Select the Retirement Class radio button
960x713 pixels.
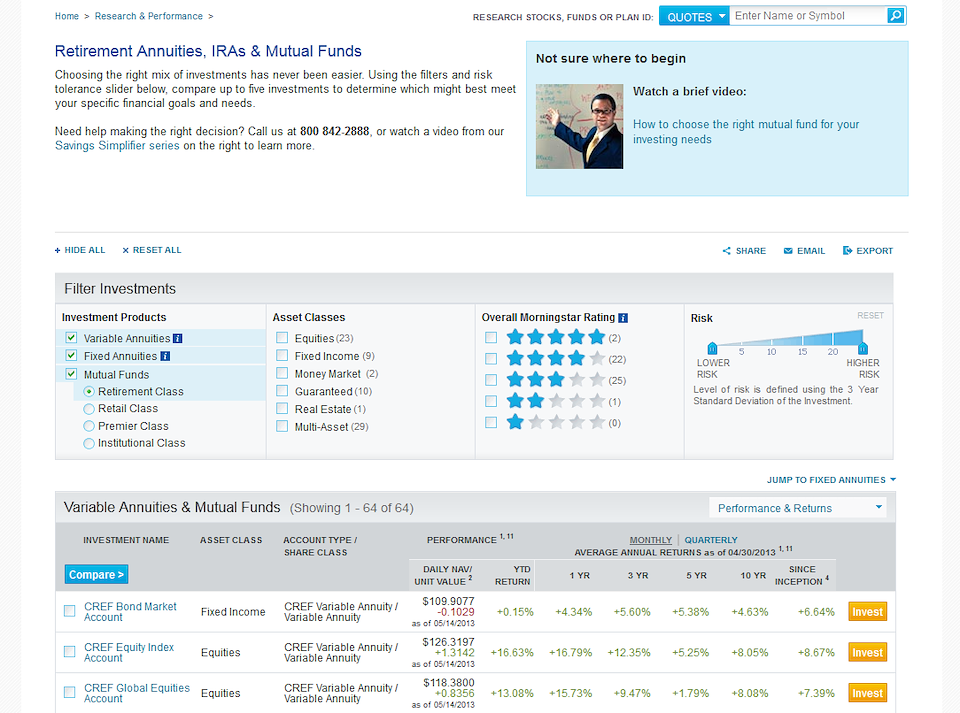(x=89, y=392)
